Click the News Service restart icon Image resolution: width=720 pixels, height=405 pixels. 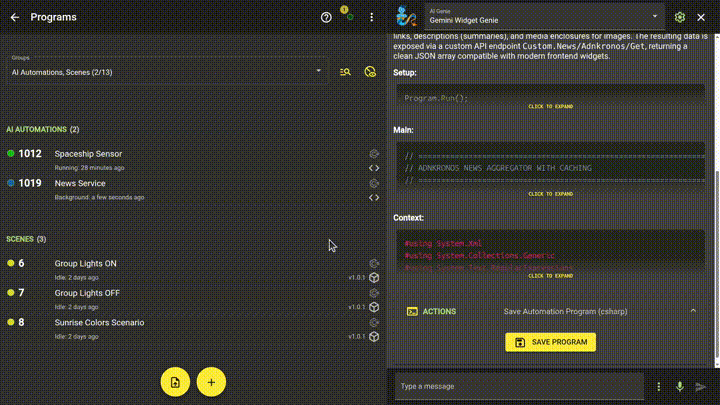coord(374,183)
